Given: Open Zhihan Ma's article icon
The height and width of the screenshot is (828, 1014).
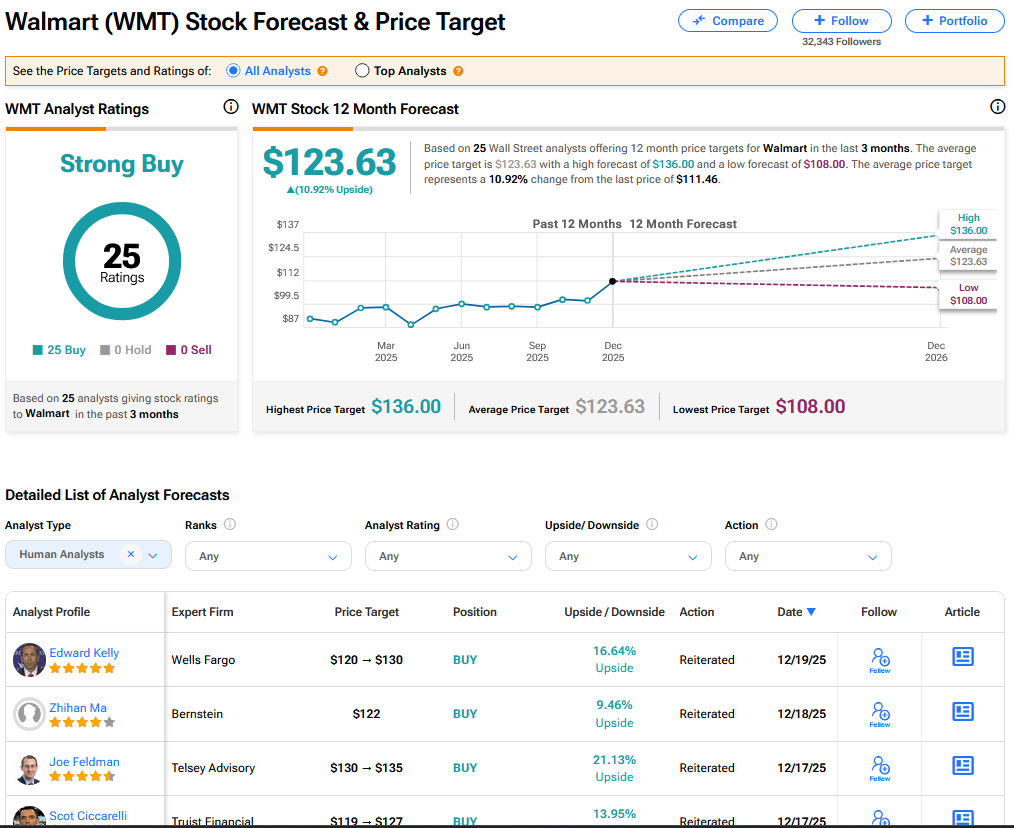Looking at the screenshot, I should tap(962, 712).
